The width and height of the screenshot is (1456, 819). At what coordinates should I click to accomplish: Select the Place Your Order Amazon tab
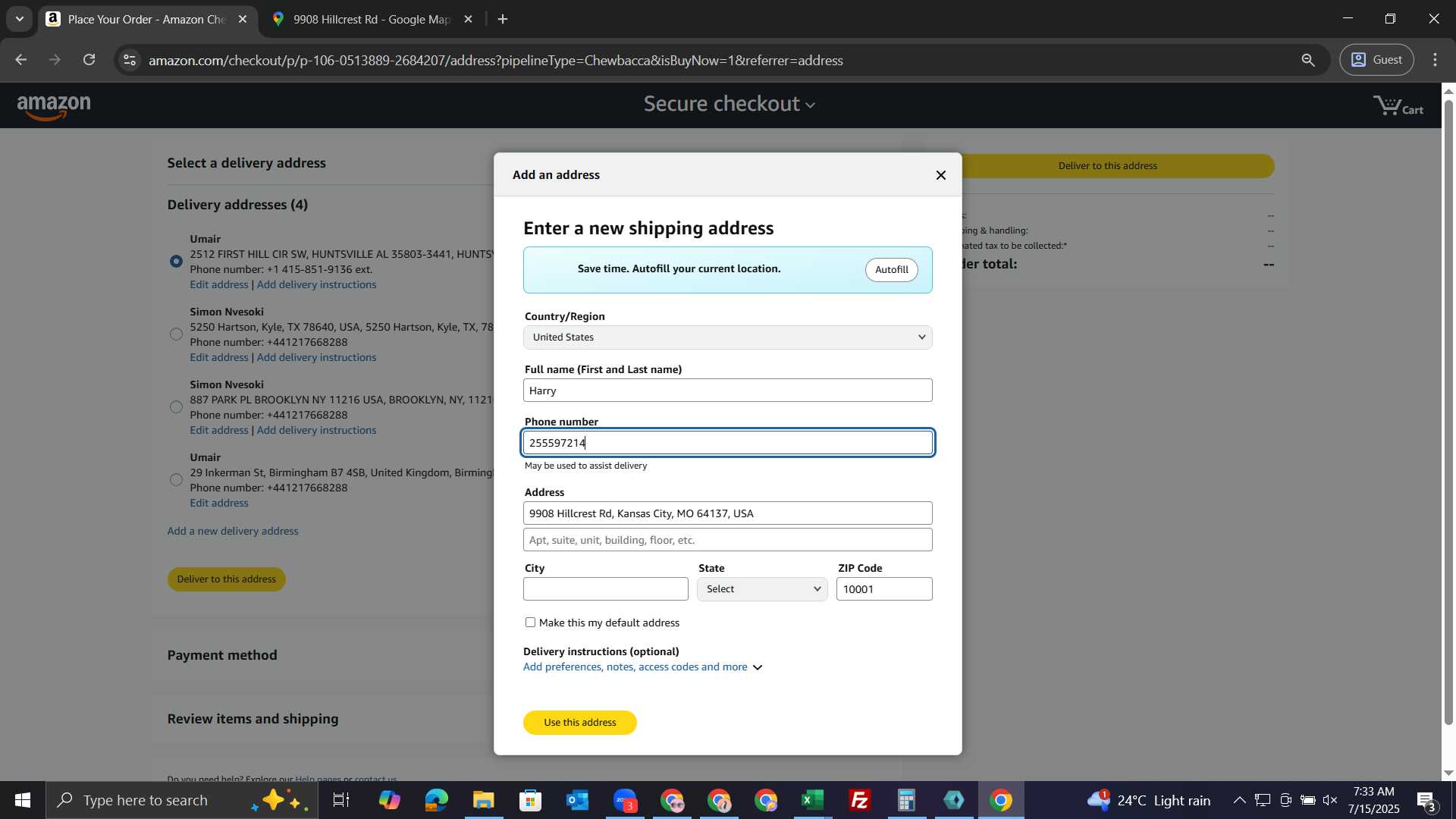pyautogui.click(x=146, y=19)
